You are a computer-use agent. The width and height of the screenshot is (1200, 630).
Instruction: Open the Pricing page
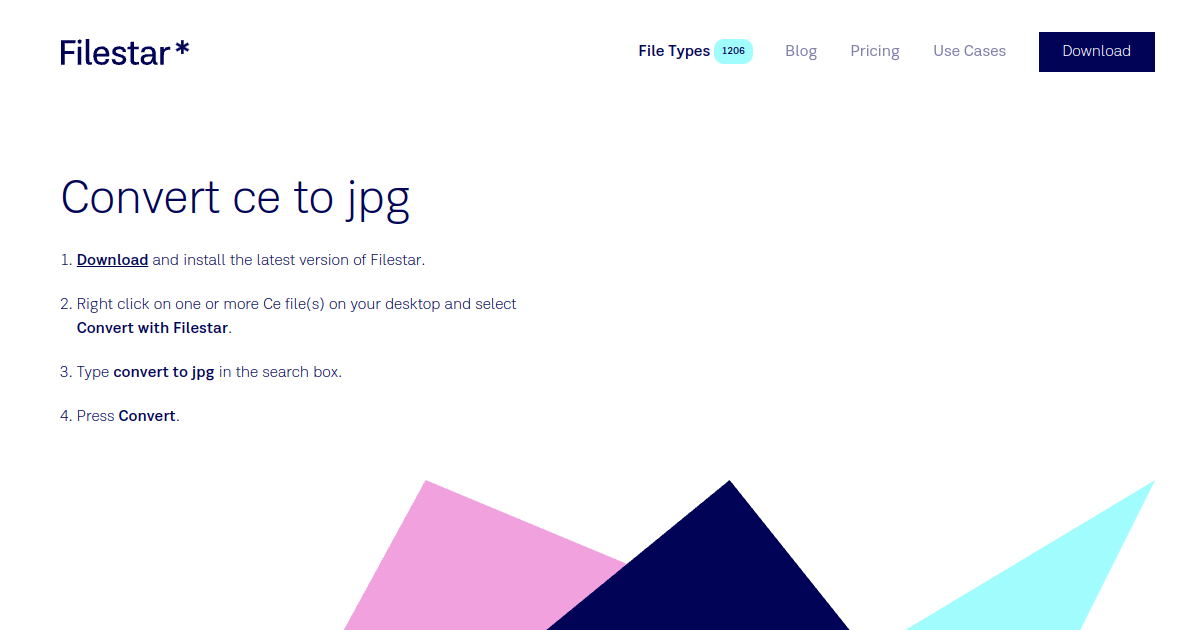tap(875, 51)
